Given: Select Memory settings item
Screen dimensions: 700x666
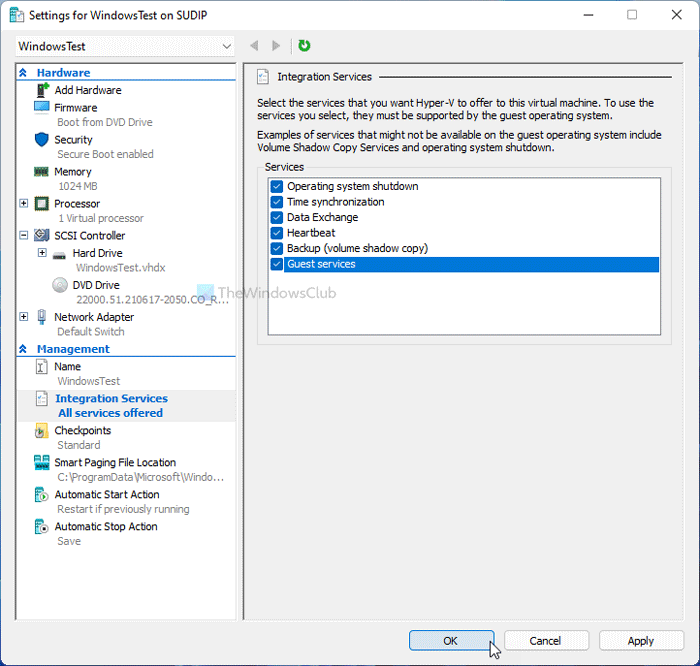Looking at the screenshot, I should click(x=73, y=172).
